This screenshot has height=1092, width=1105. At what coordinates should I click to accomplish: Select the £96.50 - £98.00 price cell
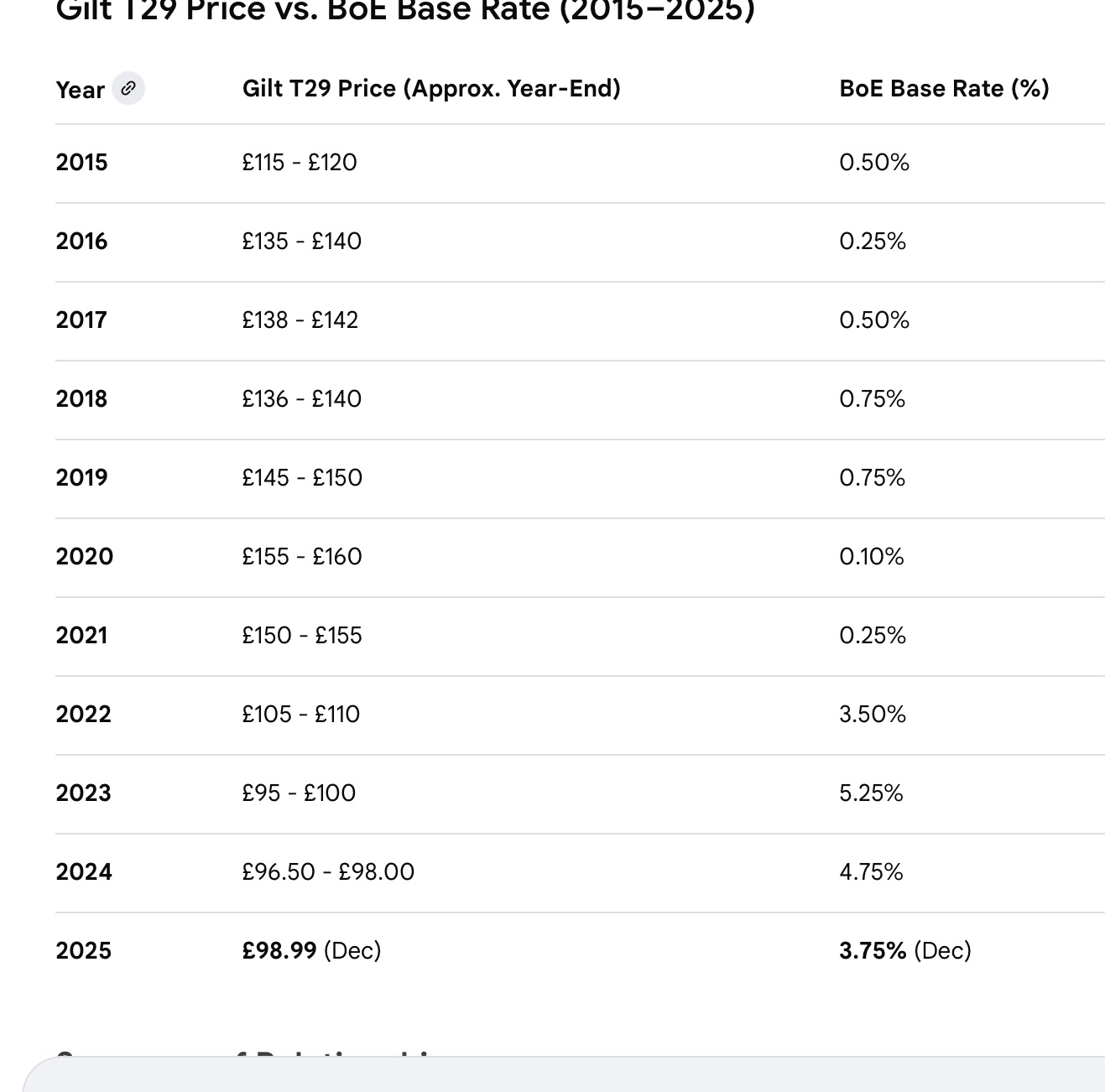click(x=327, y=872)
